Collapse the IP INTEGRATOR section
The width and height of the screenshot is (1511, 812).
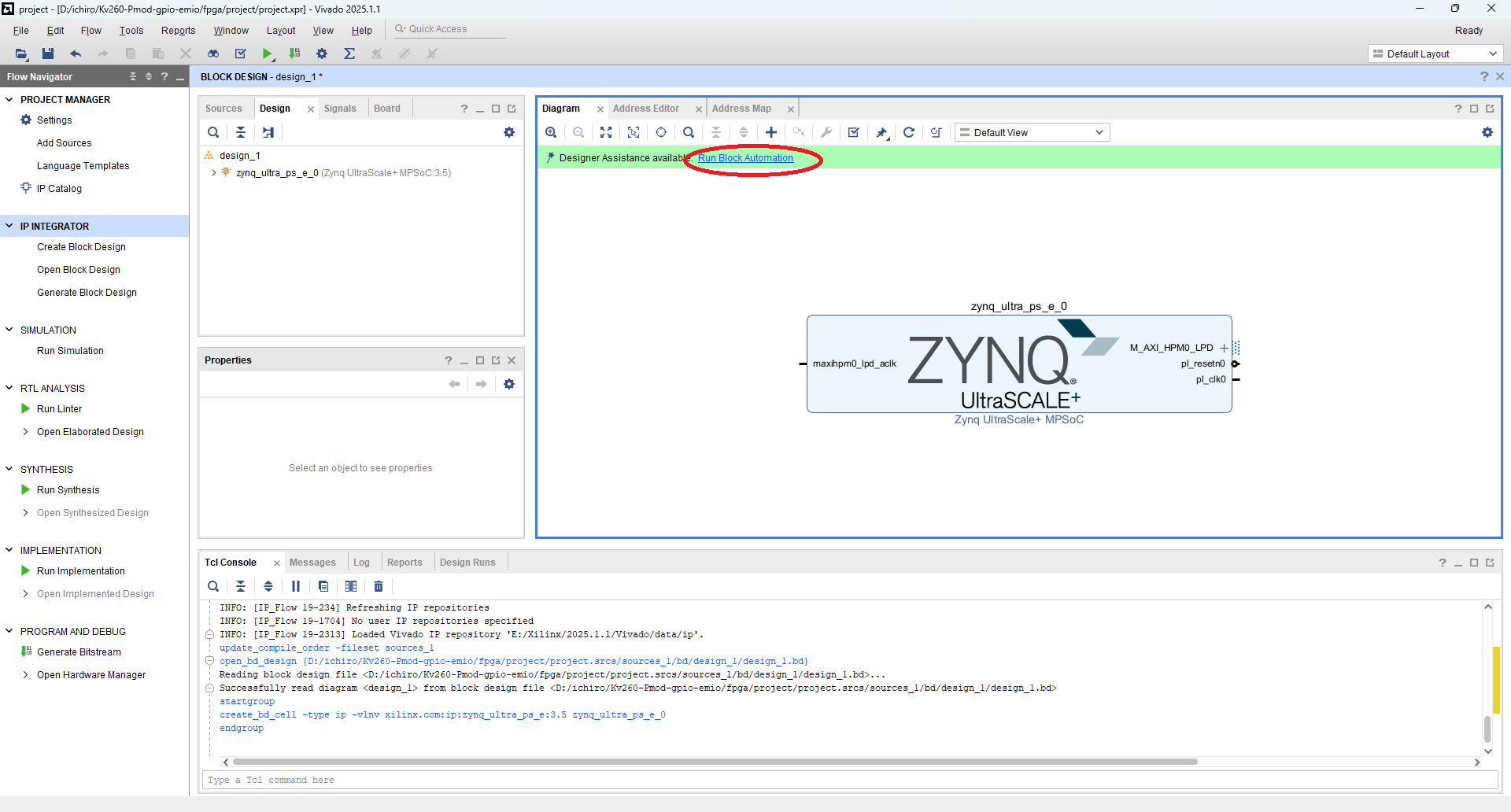9,226
